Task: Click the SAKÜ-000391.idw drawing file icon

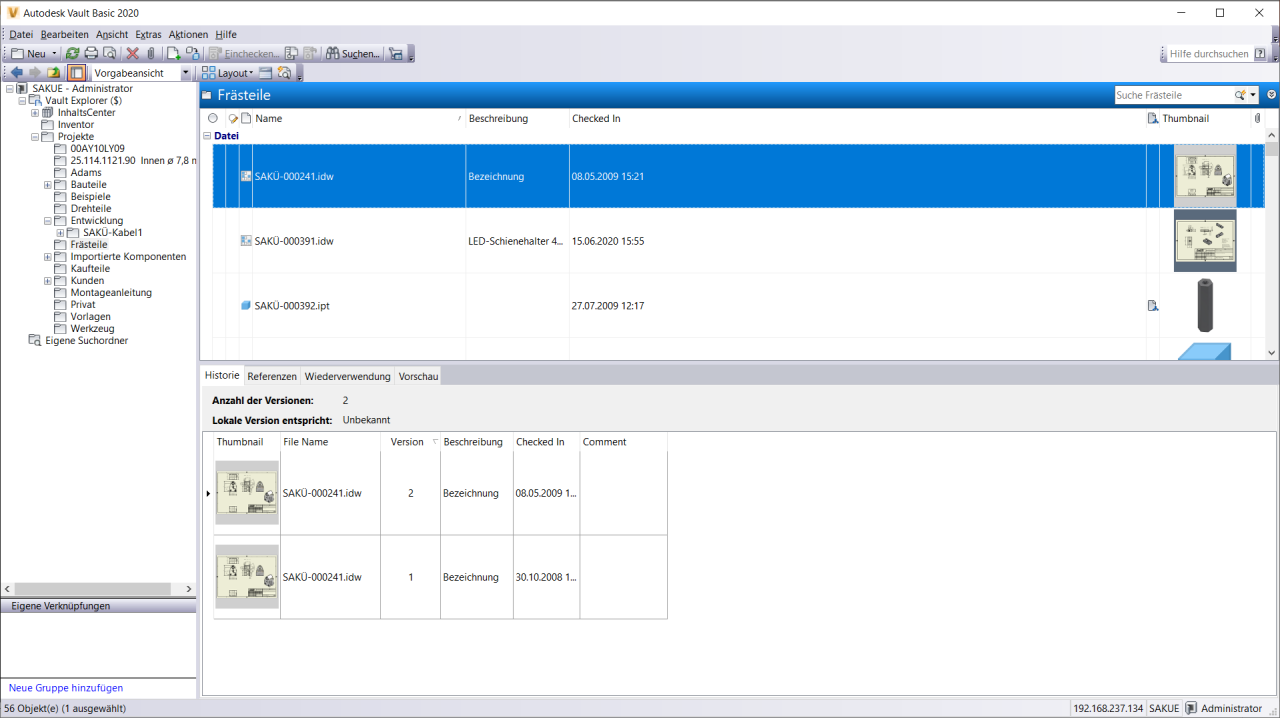Action: click(246, 241)
